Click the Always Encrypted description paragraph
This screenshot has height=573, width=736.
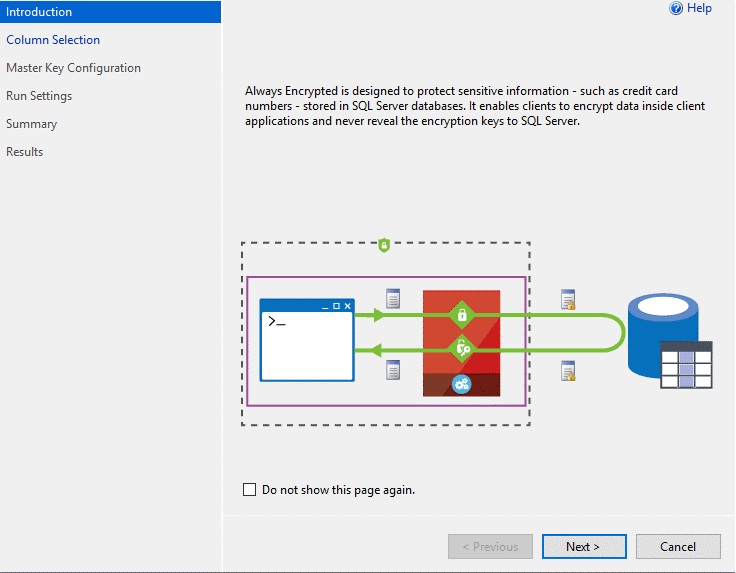coord(475,106)
